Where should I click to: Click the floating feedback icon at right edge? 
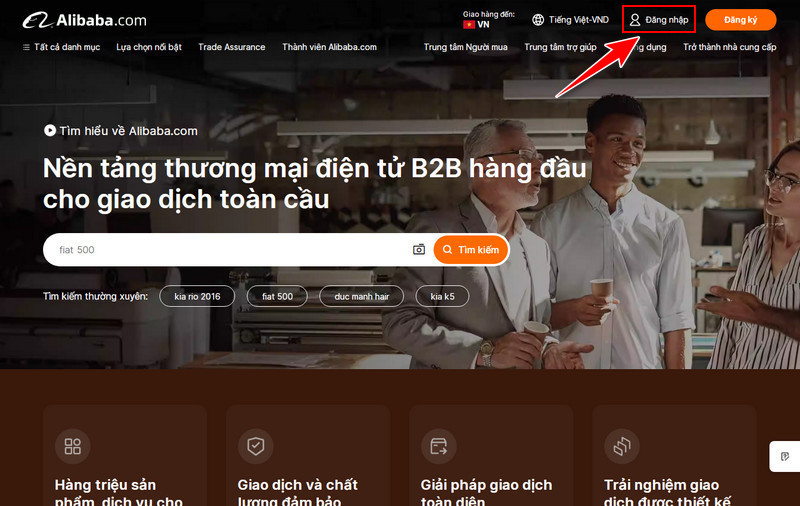click(785, 456)
